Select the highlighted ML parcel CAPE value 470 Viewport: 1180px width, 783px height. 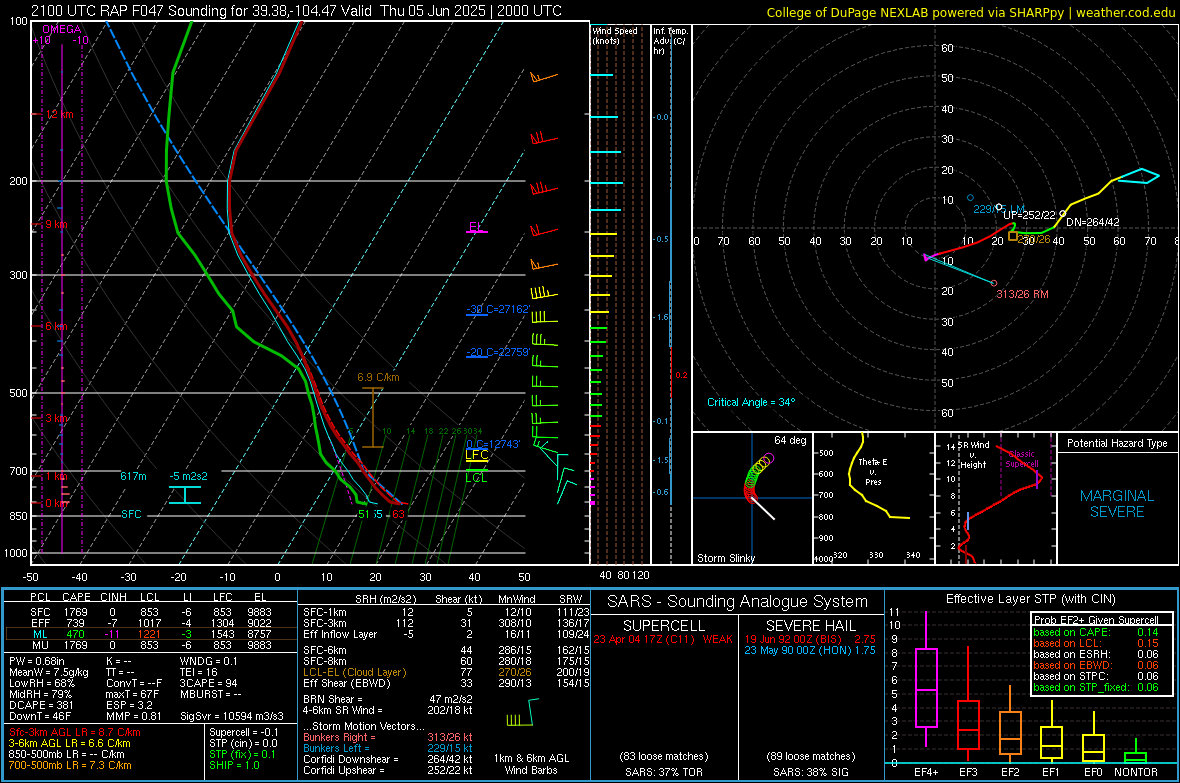[75, 634]
